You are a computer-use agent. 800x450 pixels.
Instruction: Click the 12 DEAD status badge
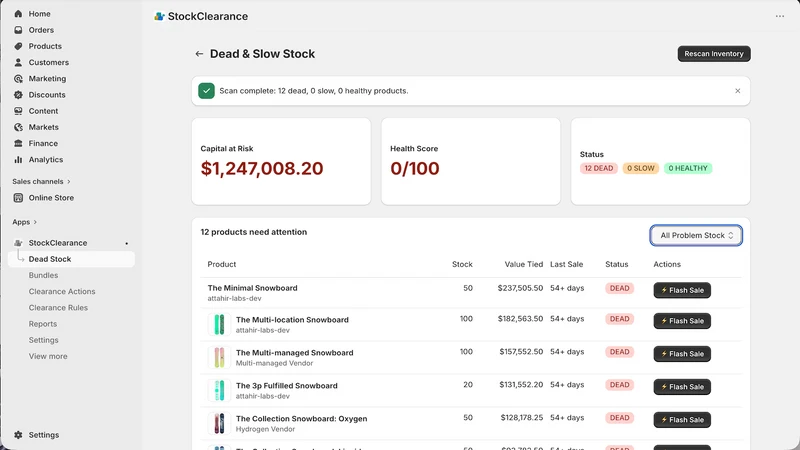pos(598,168)
